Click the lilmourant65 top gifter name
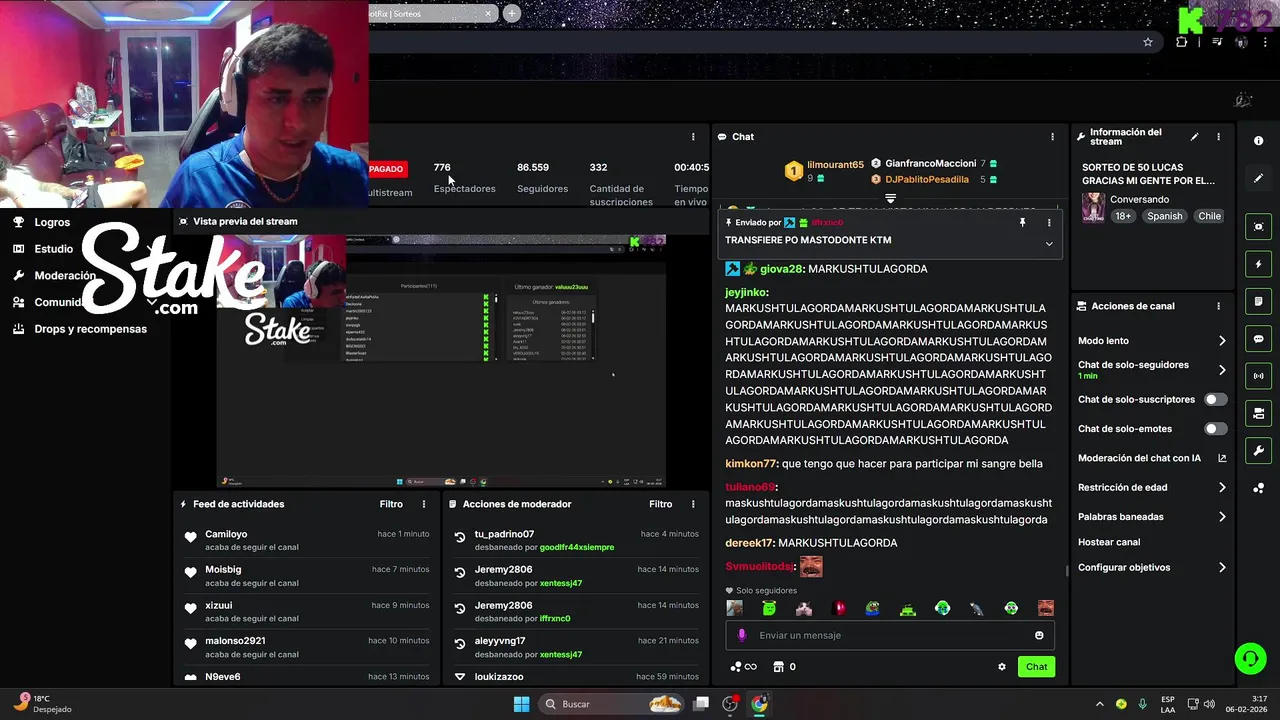Viewport: 1280px width, 720px height. tap(835, 165)
